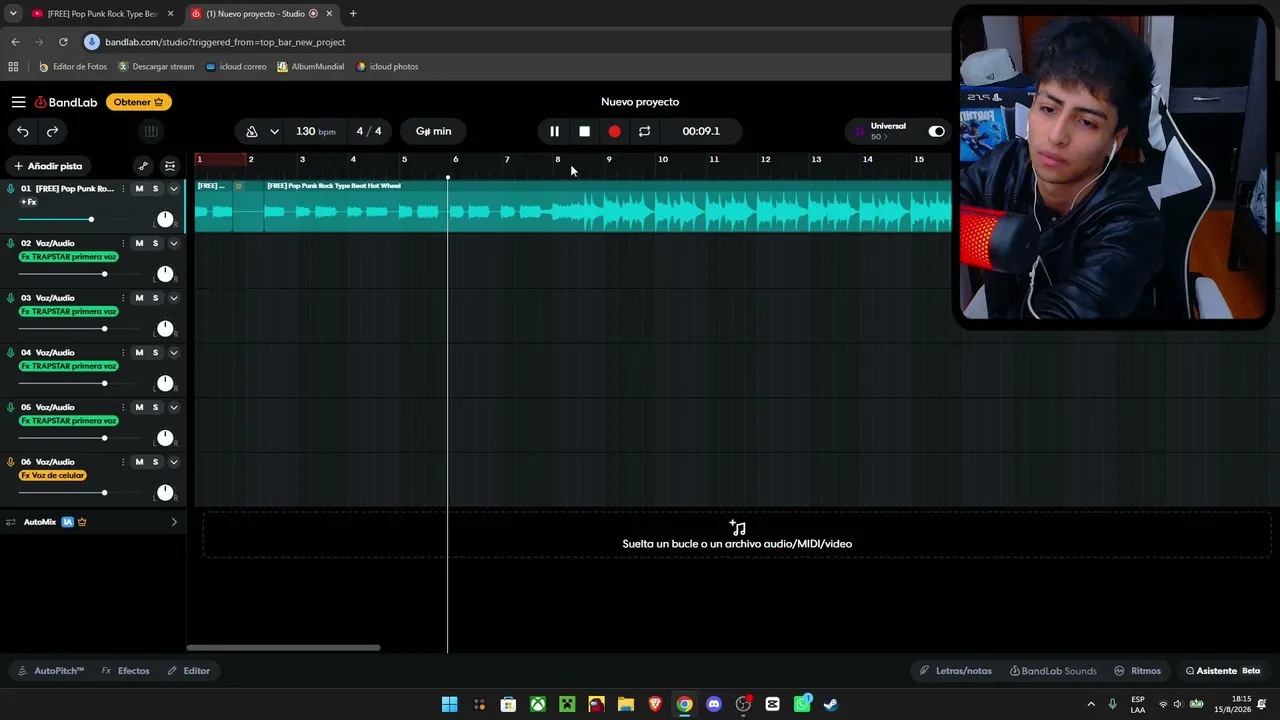Select the Pop Punk Rock Type Beat audio clip
Viewport: 1280px width, 720px height.
(608, 207)
